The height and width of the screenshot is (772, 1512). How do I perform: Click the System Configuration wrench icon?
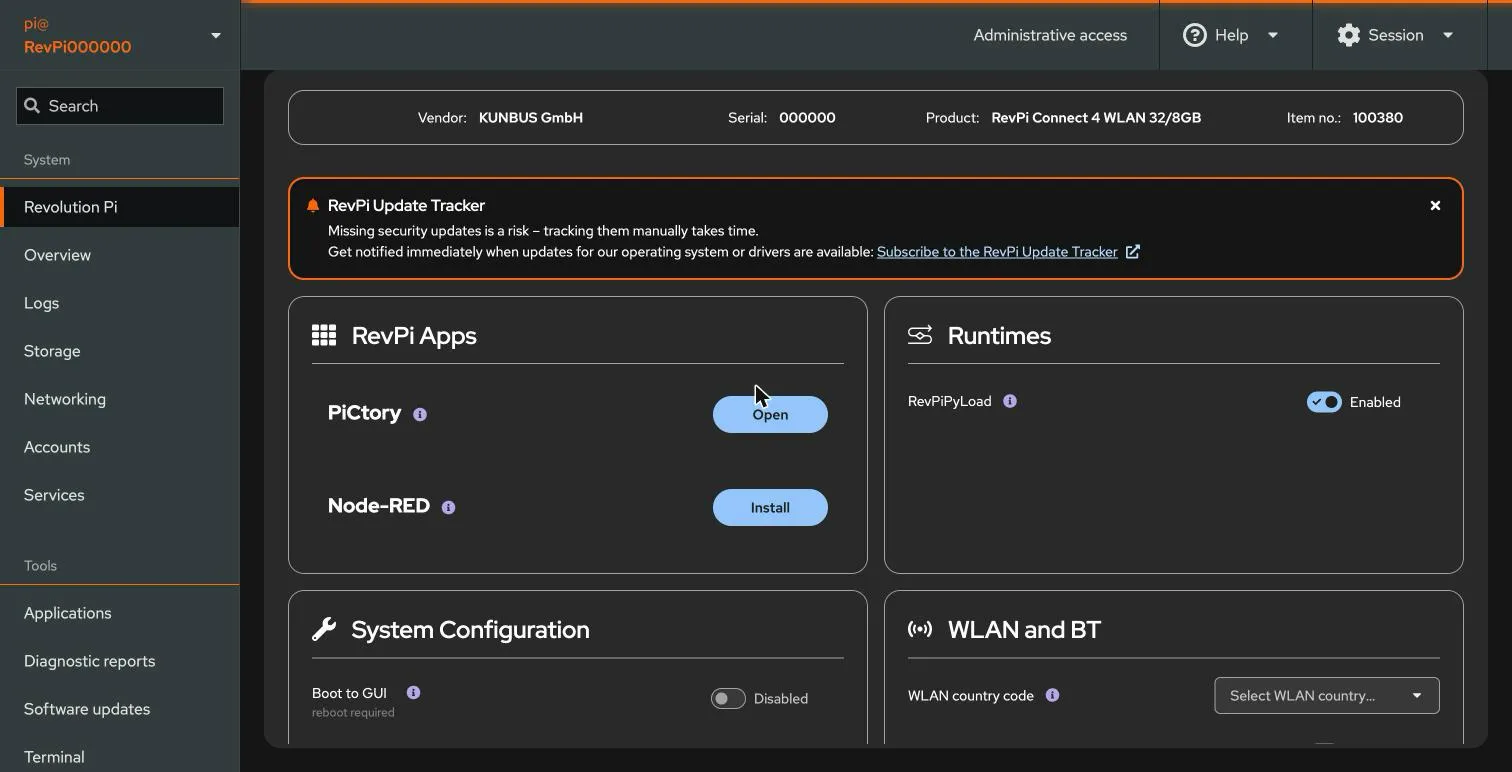(324, 629)
